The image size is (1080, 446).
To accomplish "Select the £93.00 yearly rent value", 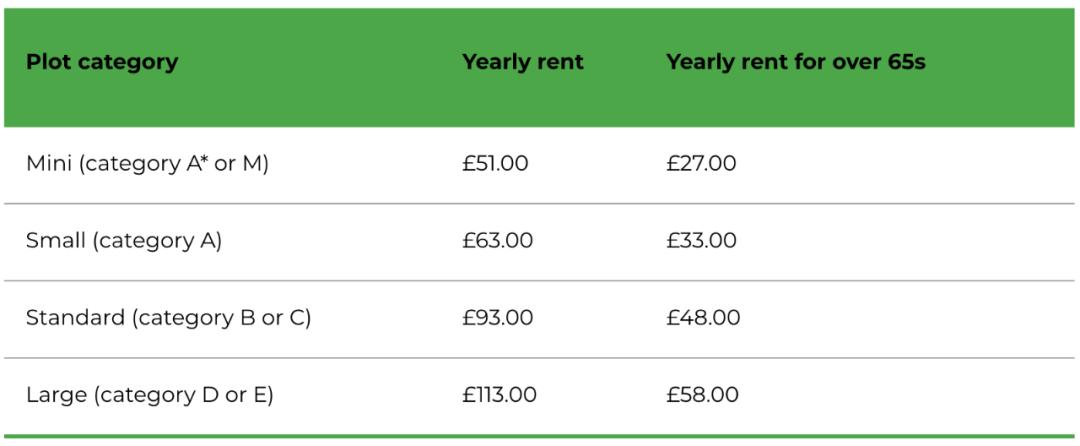I will tap(497, 318).
